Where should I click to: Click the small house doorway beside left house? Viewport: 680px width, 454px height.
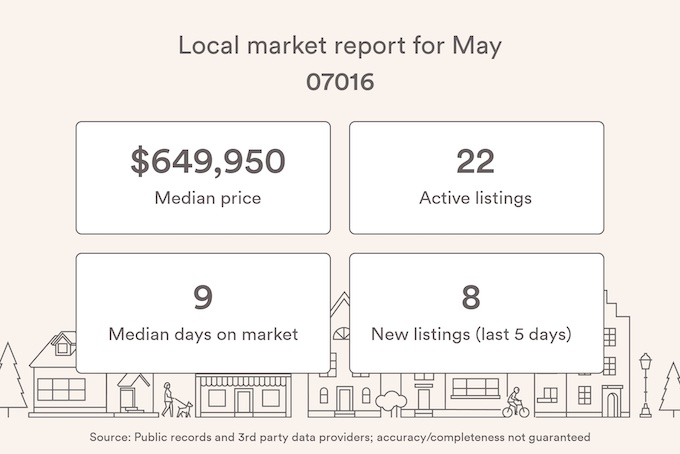[128, 398]
